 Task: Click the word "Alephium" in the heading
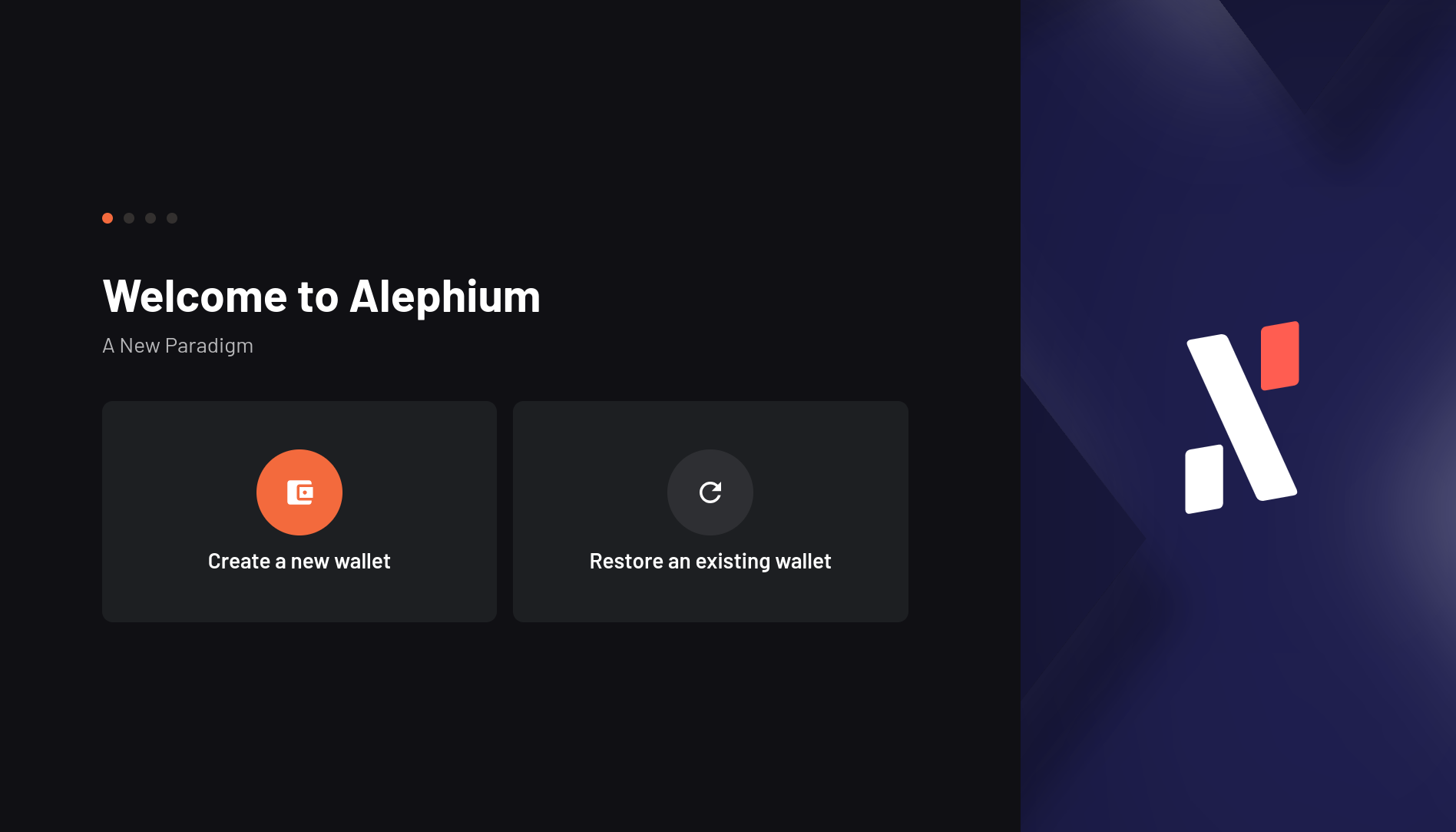pyautogui.click(x=445, y=297)
